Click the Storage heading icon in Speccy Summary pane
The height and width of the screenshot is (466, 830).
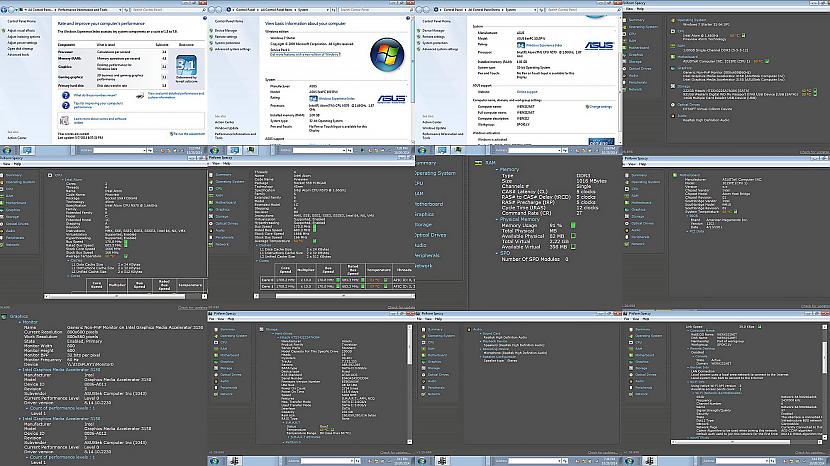pyautogui.click(x=673, y=86)
